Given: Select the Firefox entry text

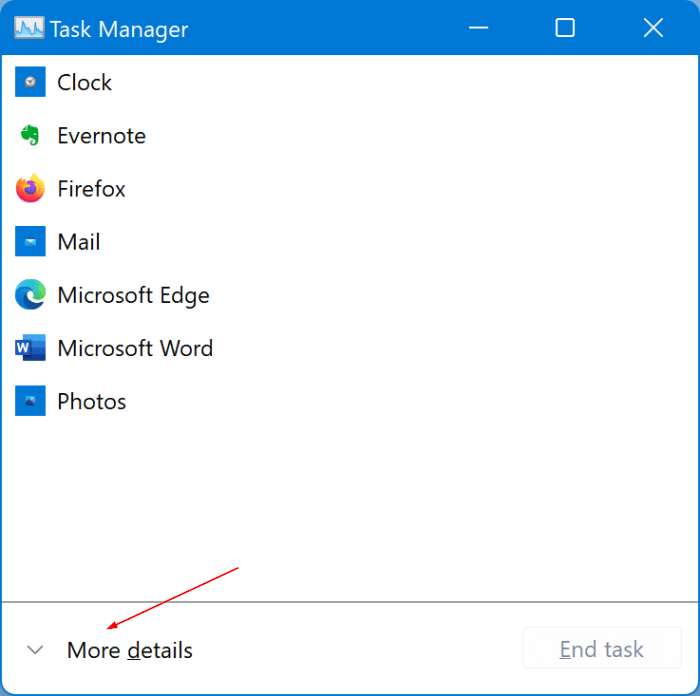Looking at the screenshot, I should (x=92, y=189).
